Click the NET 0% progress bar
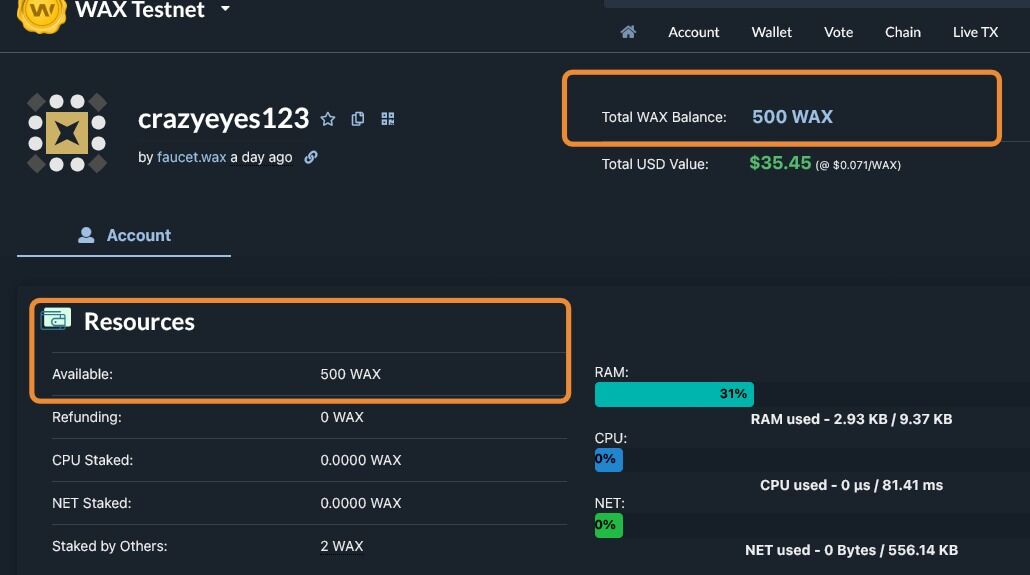The image size is (1030, 575). (x=608, y=525)
